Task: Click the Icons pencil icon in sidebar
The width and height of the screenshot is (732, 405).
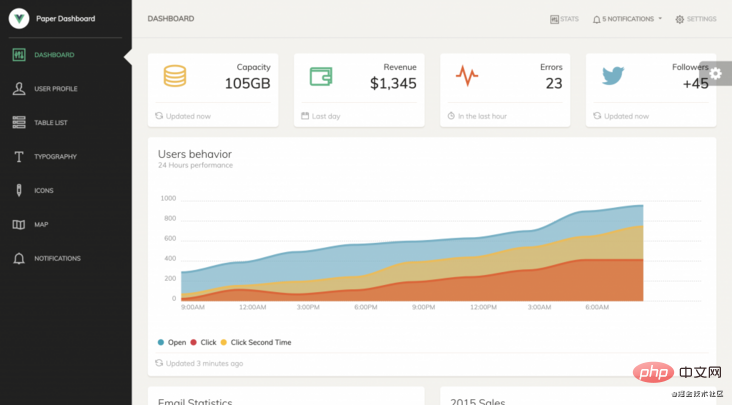Action: [19, 190]
